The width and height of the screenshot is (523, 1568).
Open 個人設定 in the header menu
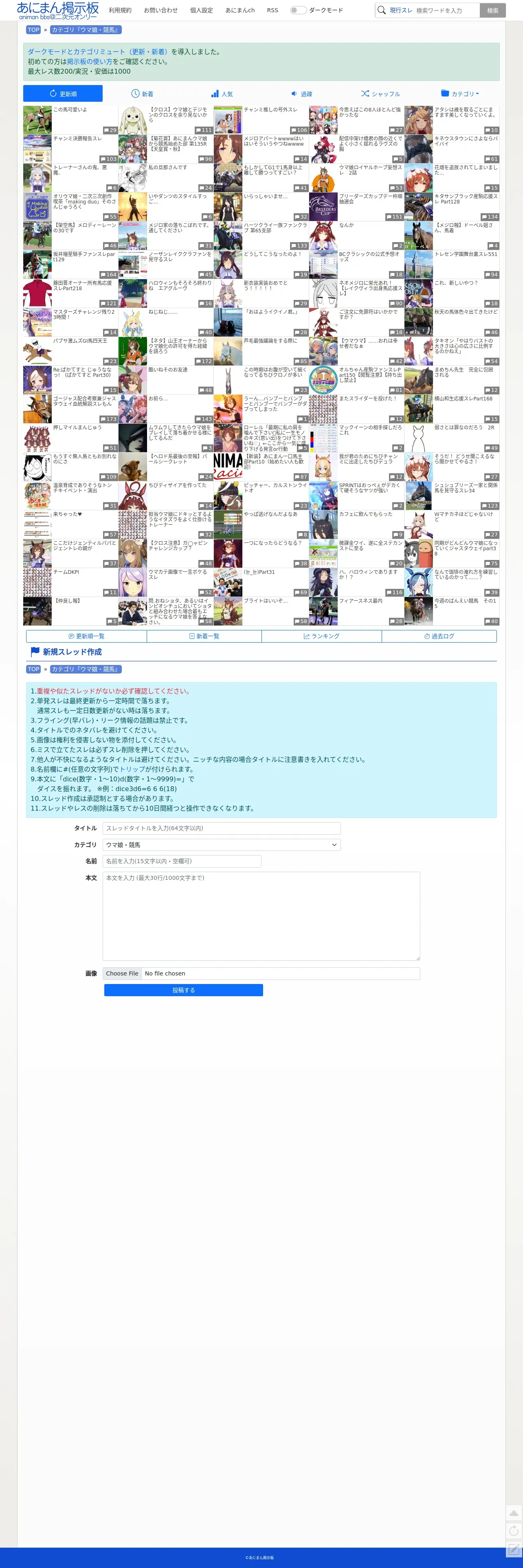pyautogui.click(x=202, y=10)
